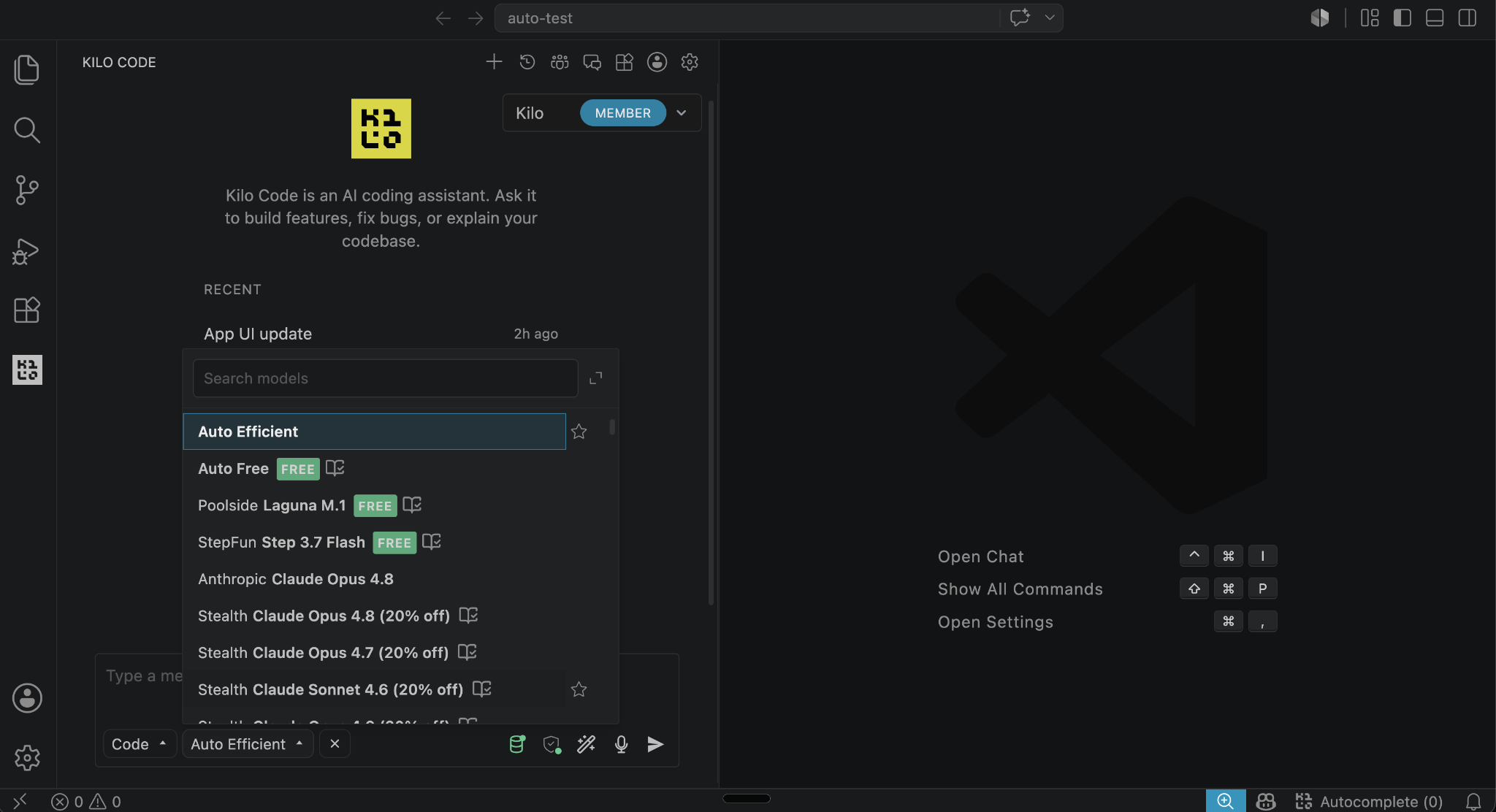Open Copilot status icon in status bar

[1266, 801]
